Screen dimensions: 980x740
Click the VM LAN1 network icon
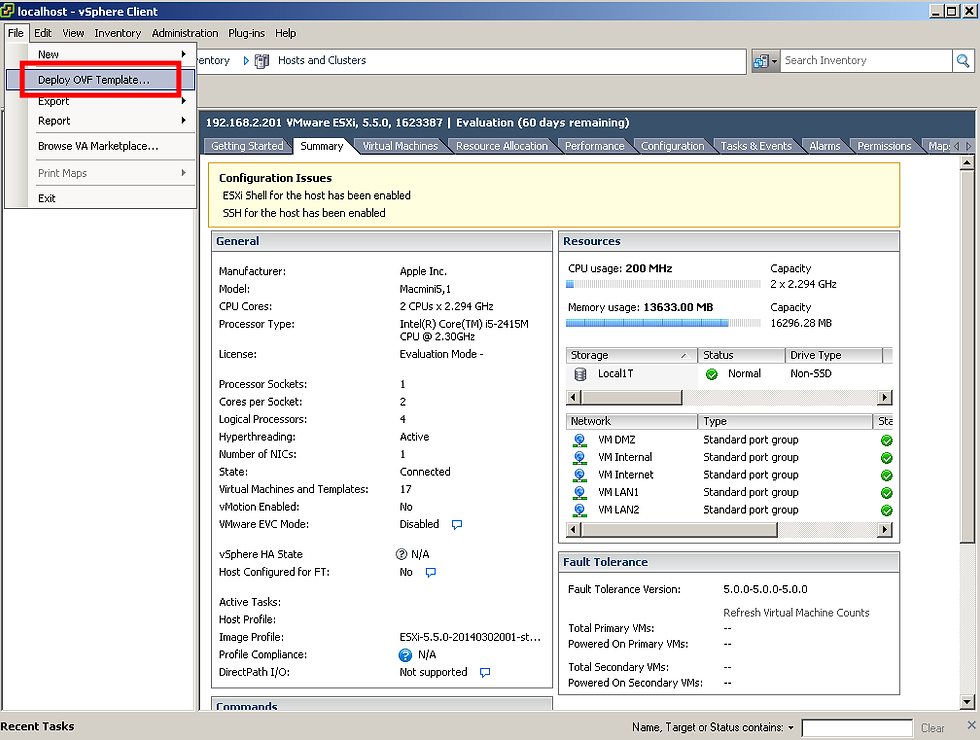[x=579, y=492]
